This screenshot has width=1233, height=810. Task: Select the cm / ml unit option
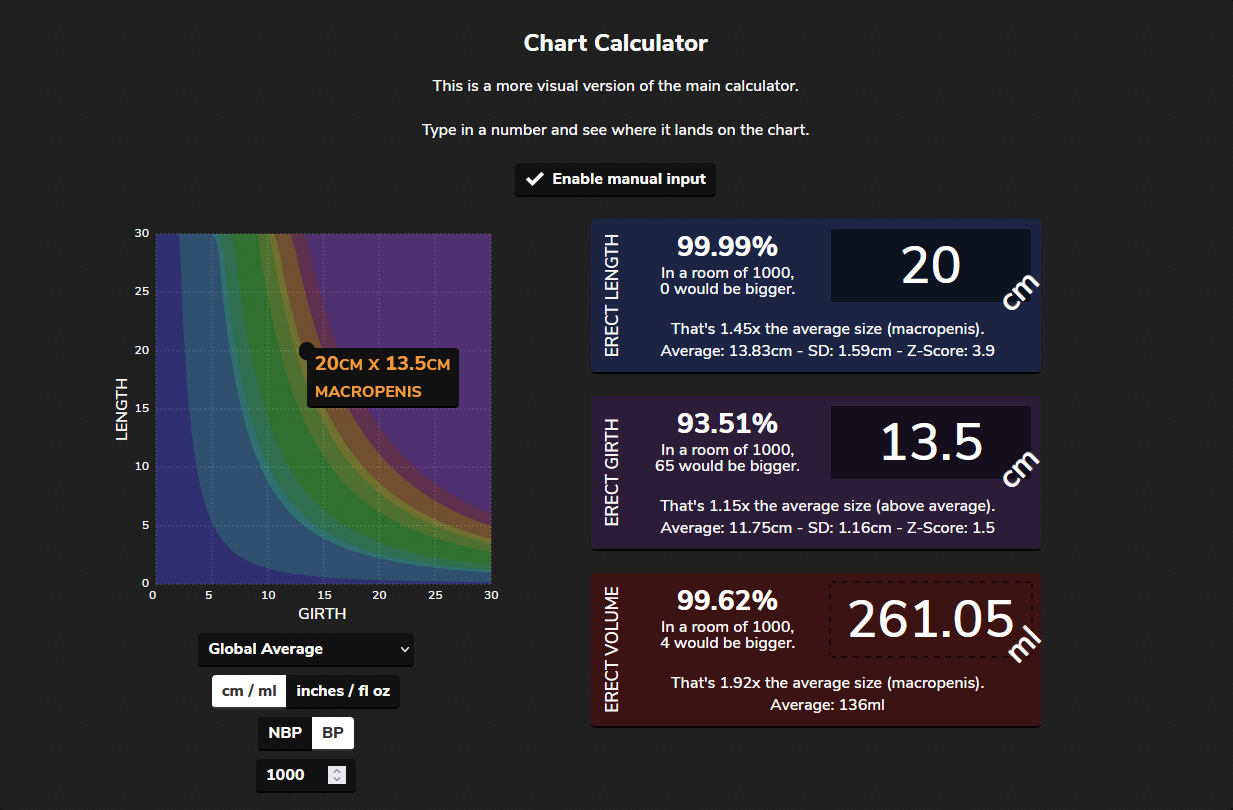[x=249, y=691]
